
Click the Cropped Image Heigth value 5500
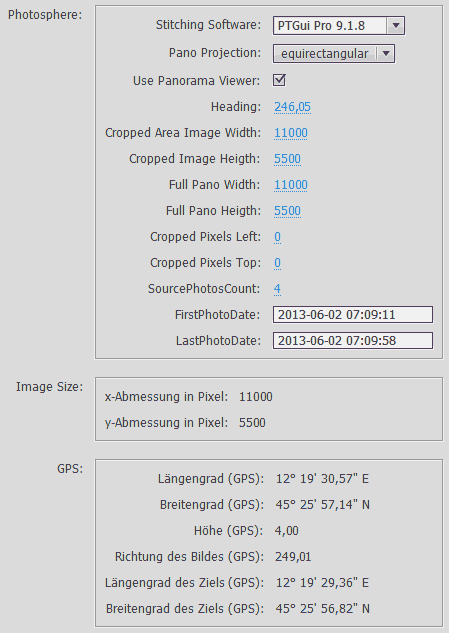[287, 159]
